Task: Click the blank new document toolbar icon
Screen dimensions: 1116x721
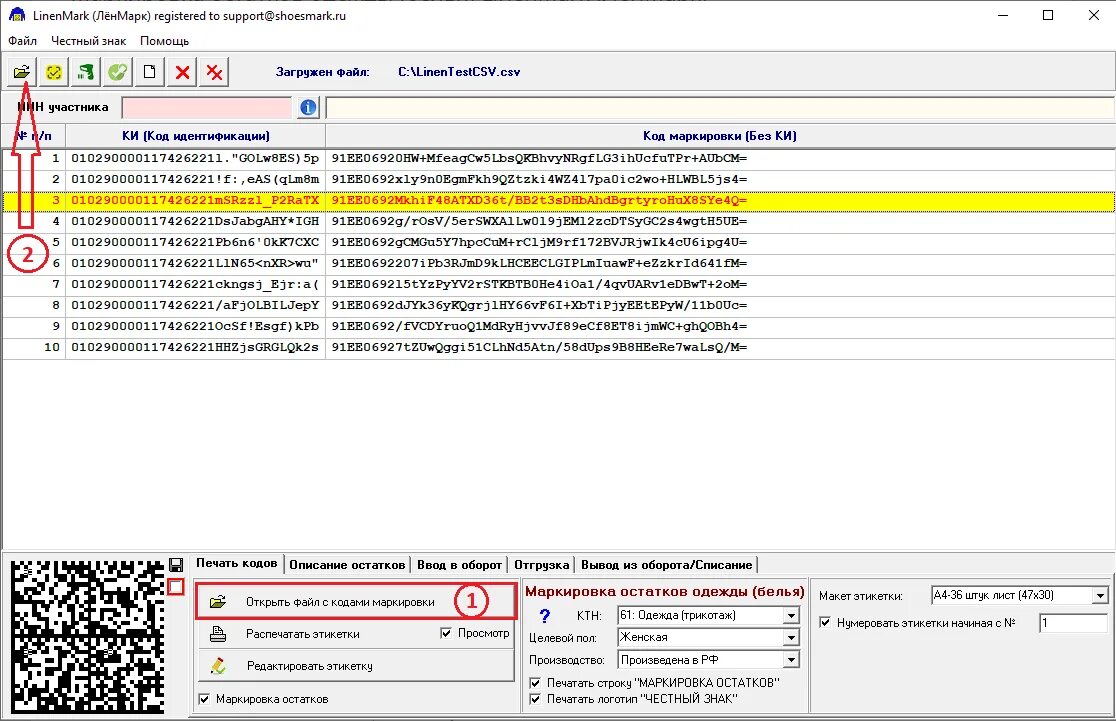Action: click(x=149, y=72)
